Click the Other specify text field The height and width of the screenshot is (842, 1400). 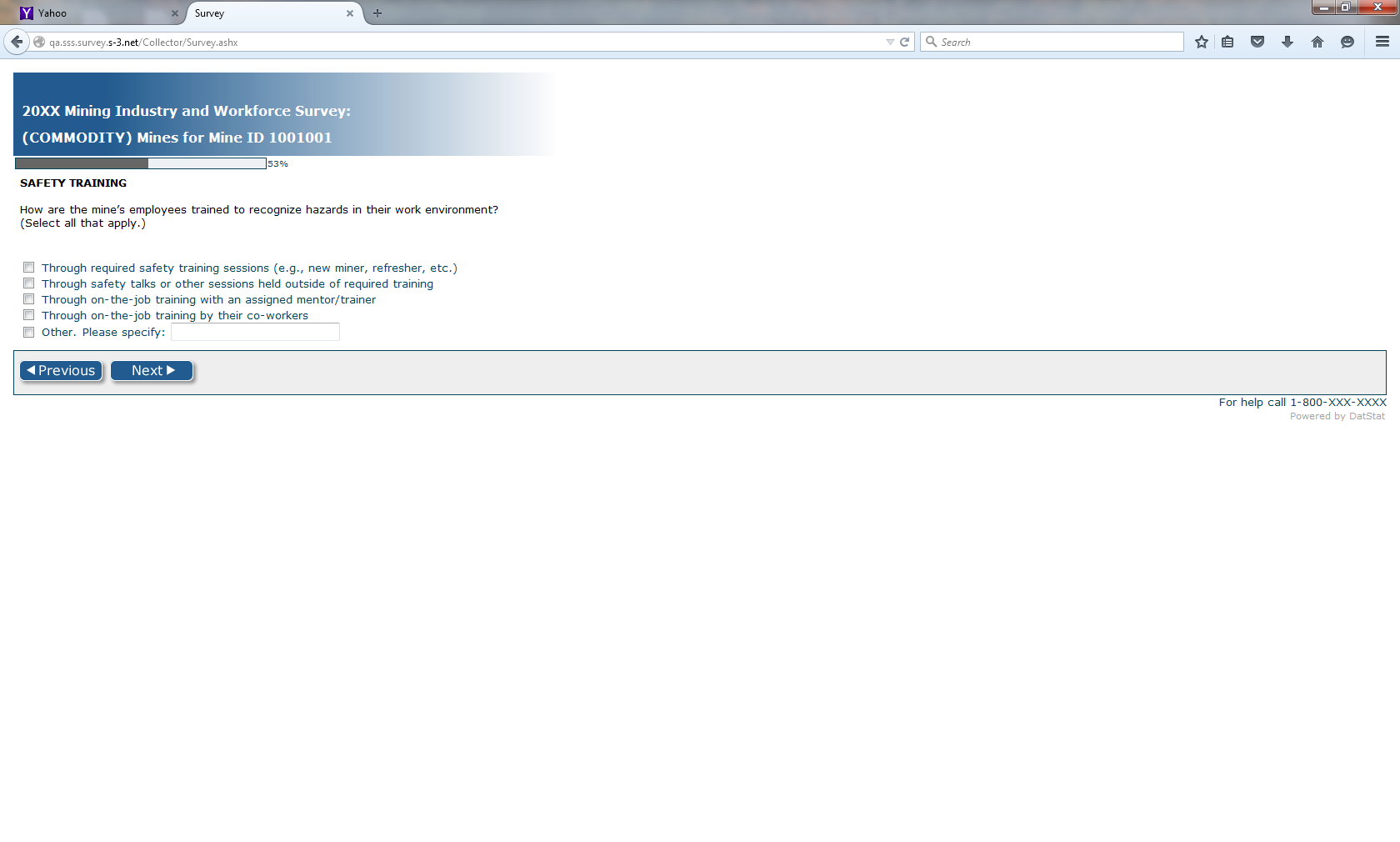coord(255,332)
